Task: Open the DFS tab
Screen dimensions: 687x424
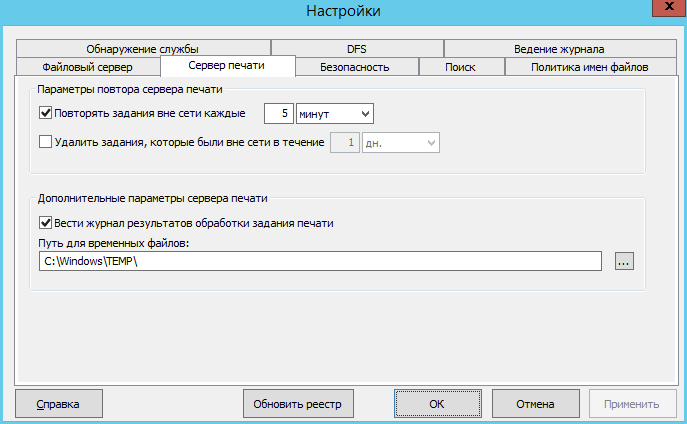Action: [x=357, y=48]
